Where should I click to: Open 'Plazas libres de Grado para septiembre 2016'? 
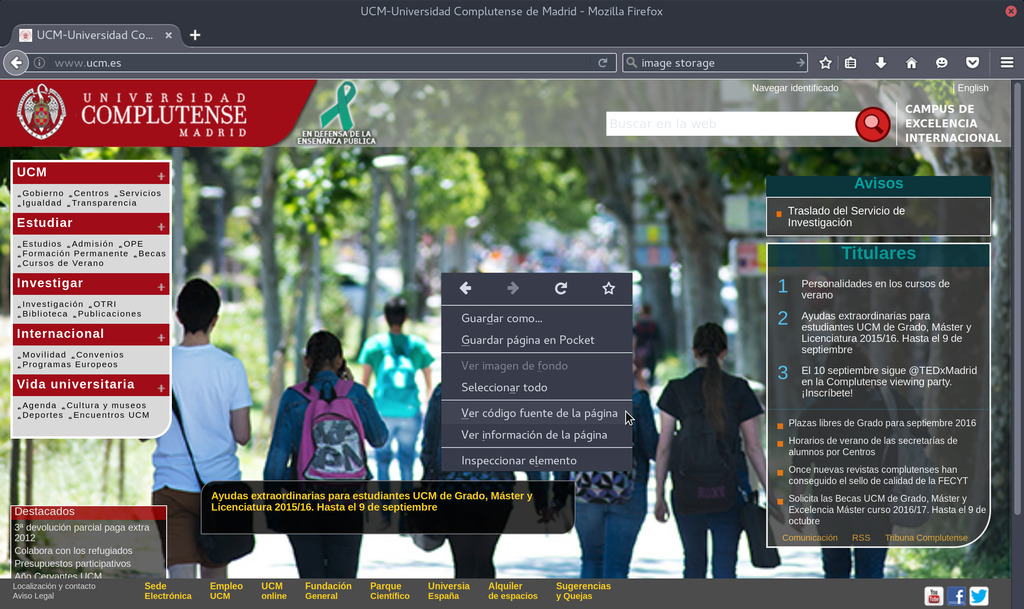click(x=882, y=423)
